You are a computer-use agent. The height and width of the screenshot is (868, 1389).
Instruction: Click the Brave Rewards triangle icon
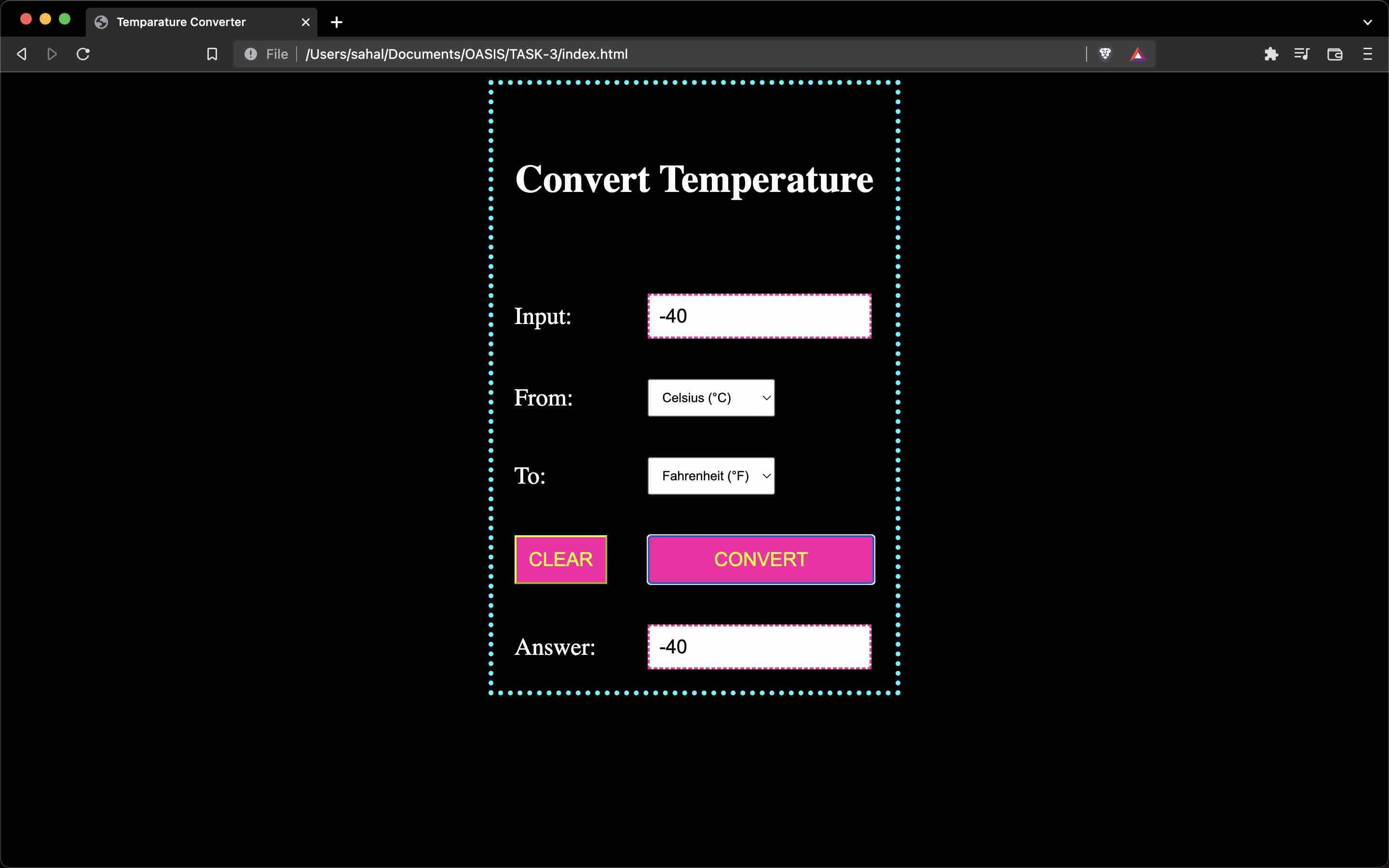[x=1137, y=54]
